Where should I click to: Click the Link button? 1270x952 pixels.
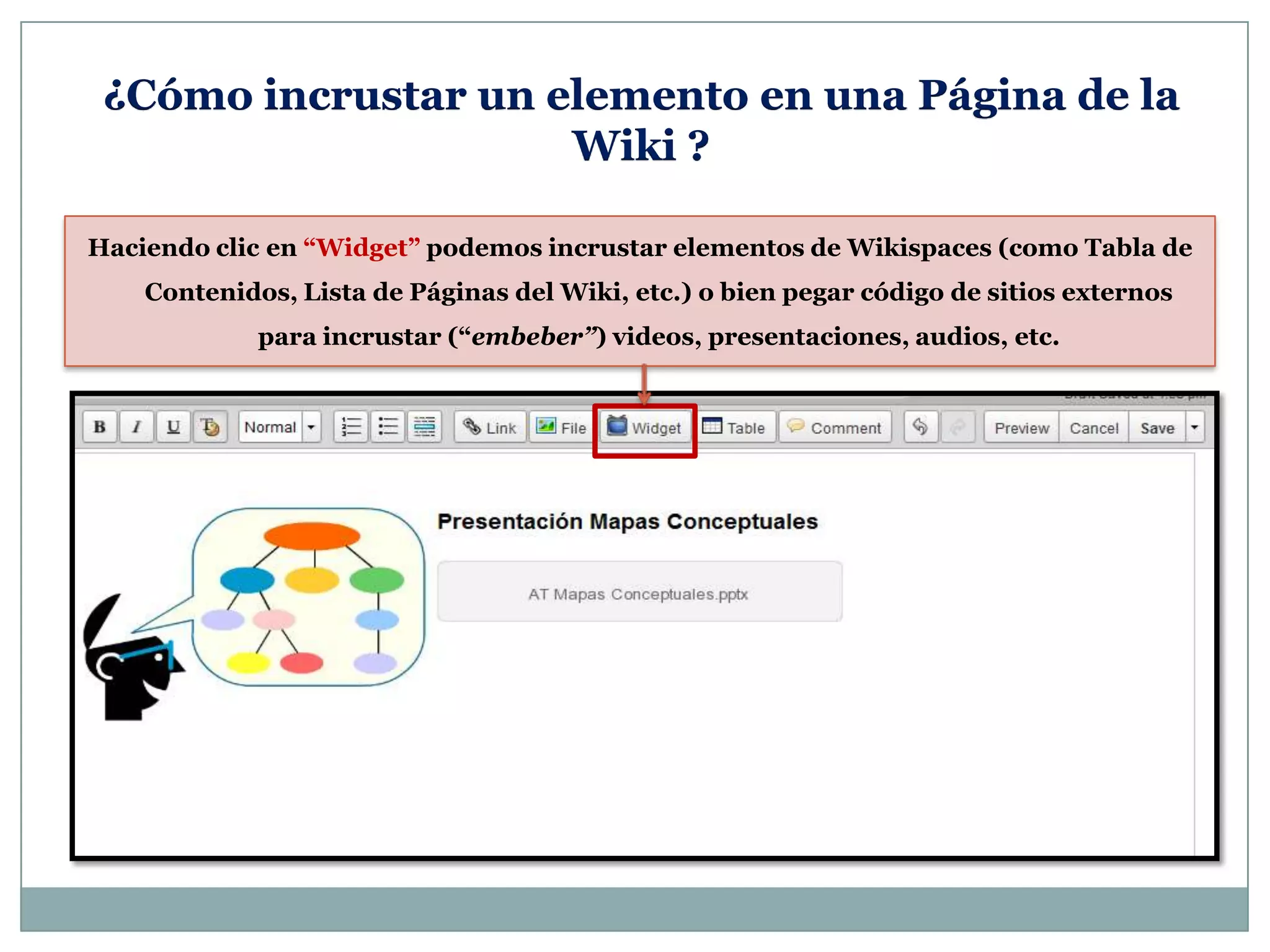(490, 427)
